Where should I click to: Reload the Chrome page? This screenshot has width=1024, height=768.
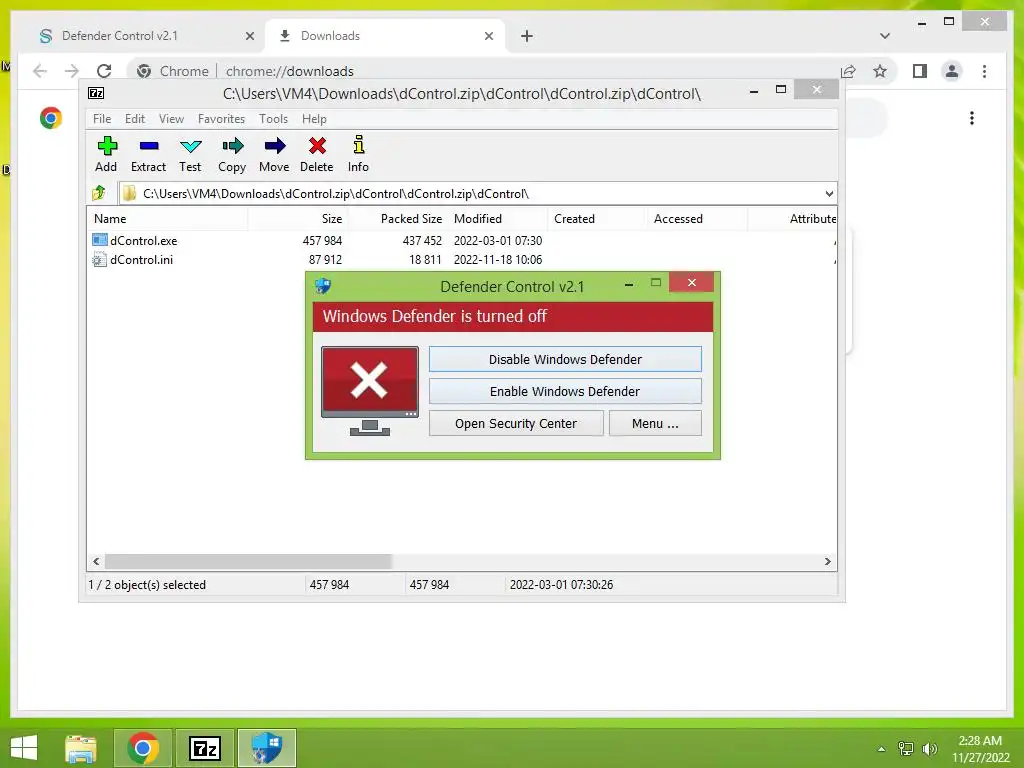(104, 71)
